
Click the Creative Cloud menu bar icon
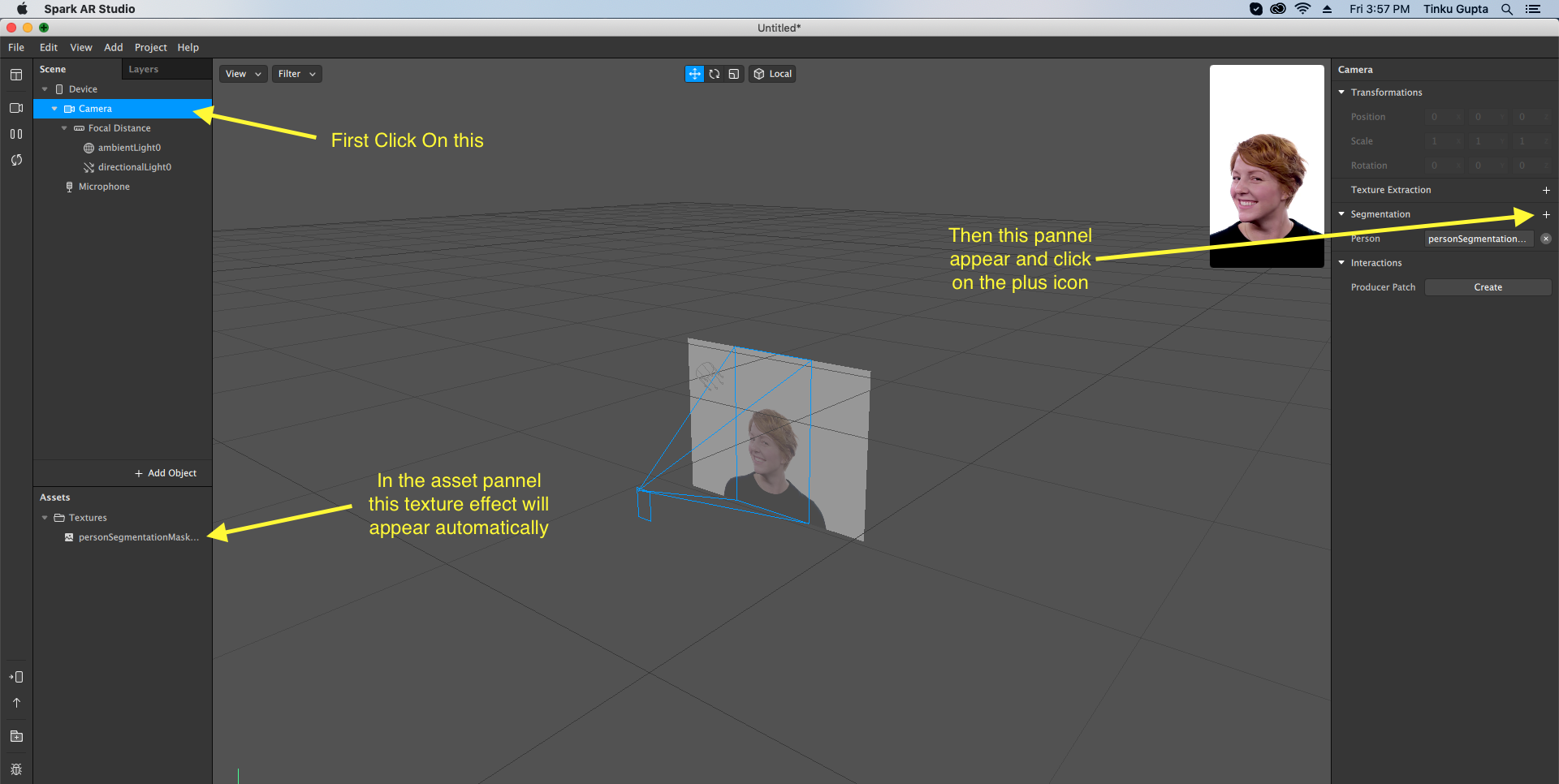[1278, 9]
